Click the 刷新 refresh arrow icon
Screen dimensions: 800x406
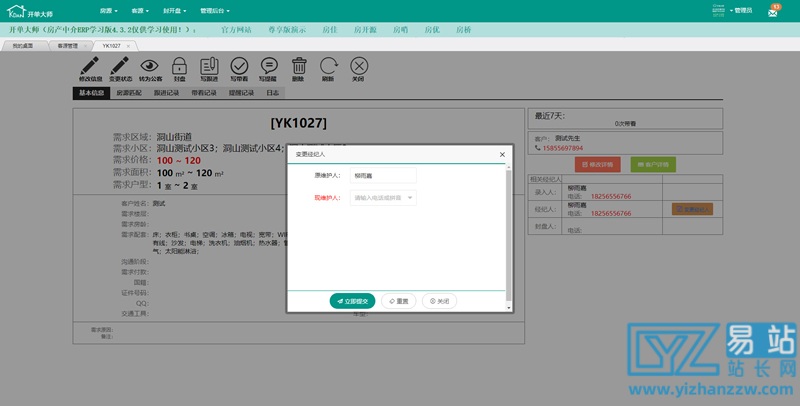329,66
